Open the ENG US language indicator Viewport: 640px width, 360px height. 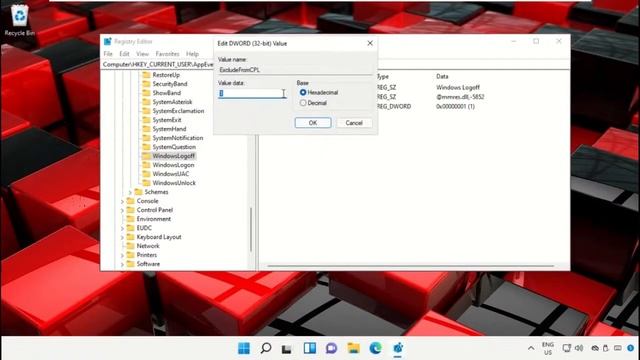pos(548,348)
